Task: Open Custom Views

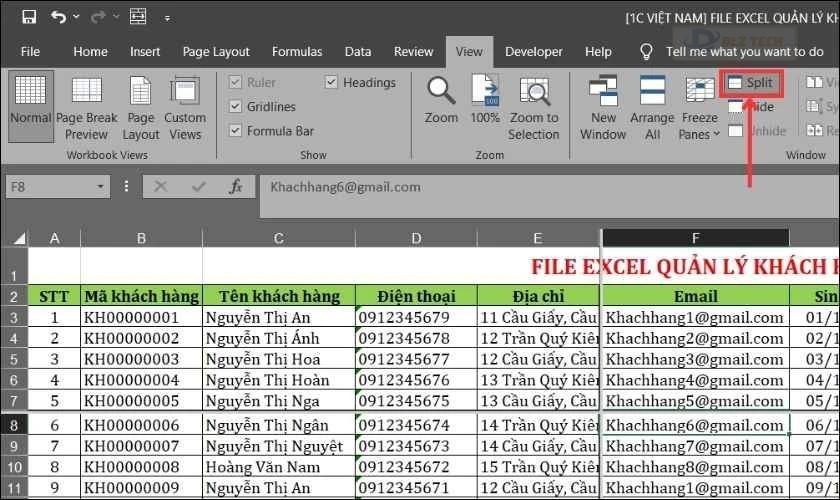Action: [x=185, y=109]
